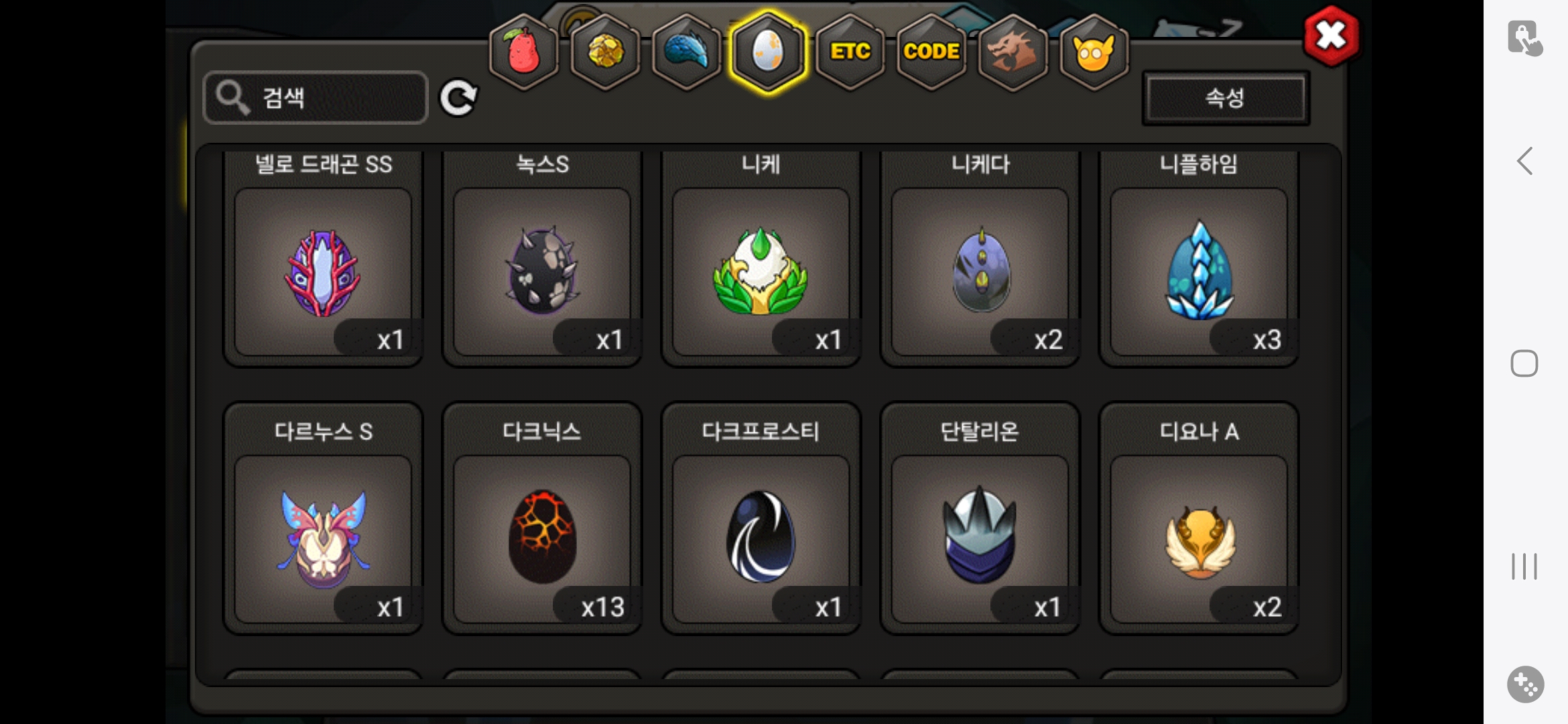This screenshot has width=1568, height=724.
Task: Open the 속성 attribute filter button
Action: 1226,99
